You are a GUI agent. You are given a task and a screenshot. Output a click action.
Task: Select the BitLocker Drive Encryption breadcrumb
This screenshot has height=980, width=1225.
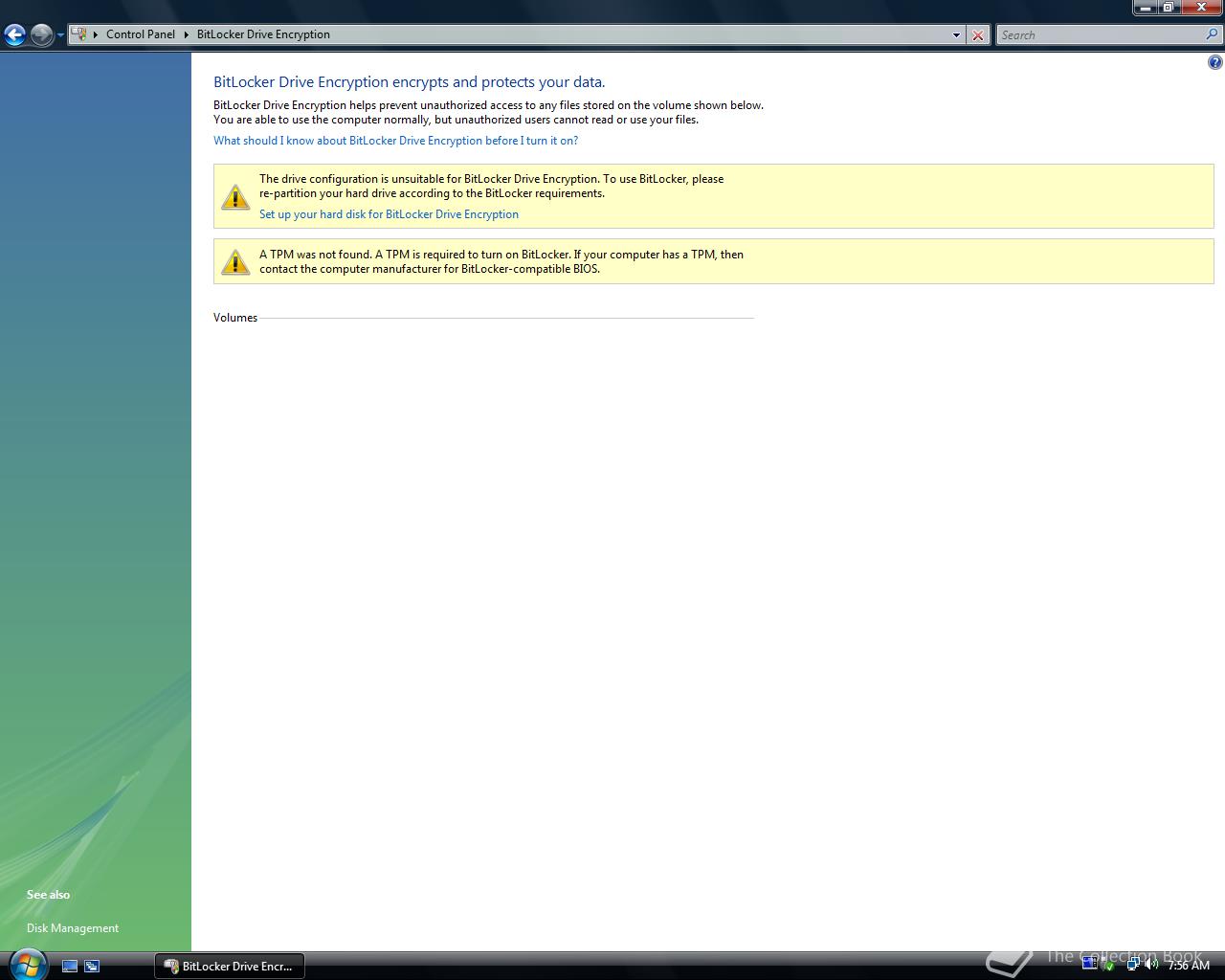point(263,34)
